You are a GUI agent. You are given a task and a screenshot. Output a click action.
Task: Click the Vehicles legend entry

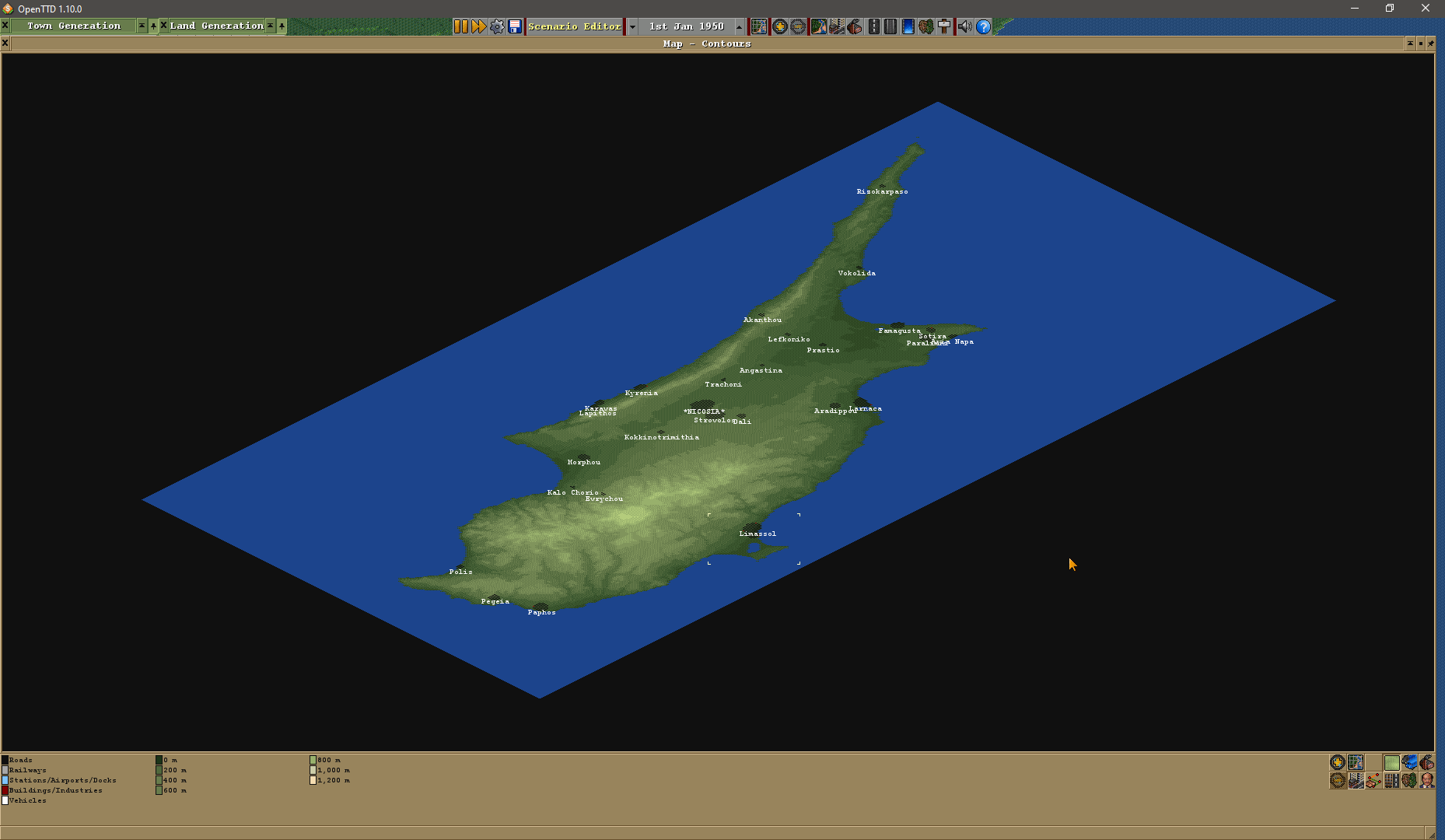(24, 800)
